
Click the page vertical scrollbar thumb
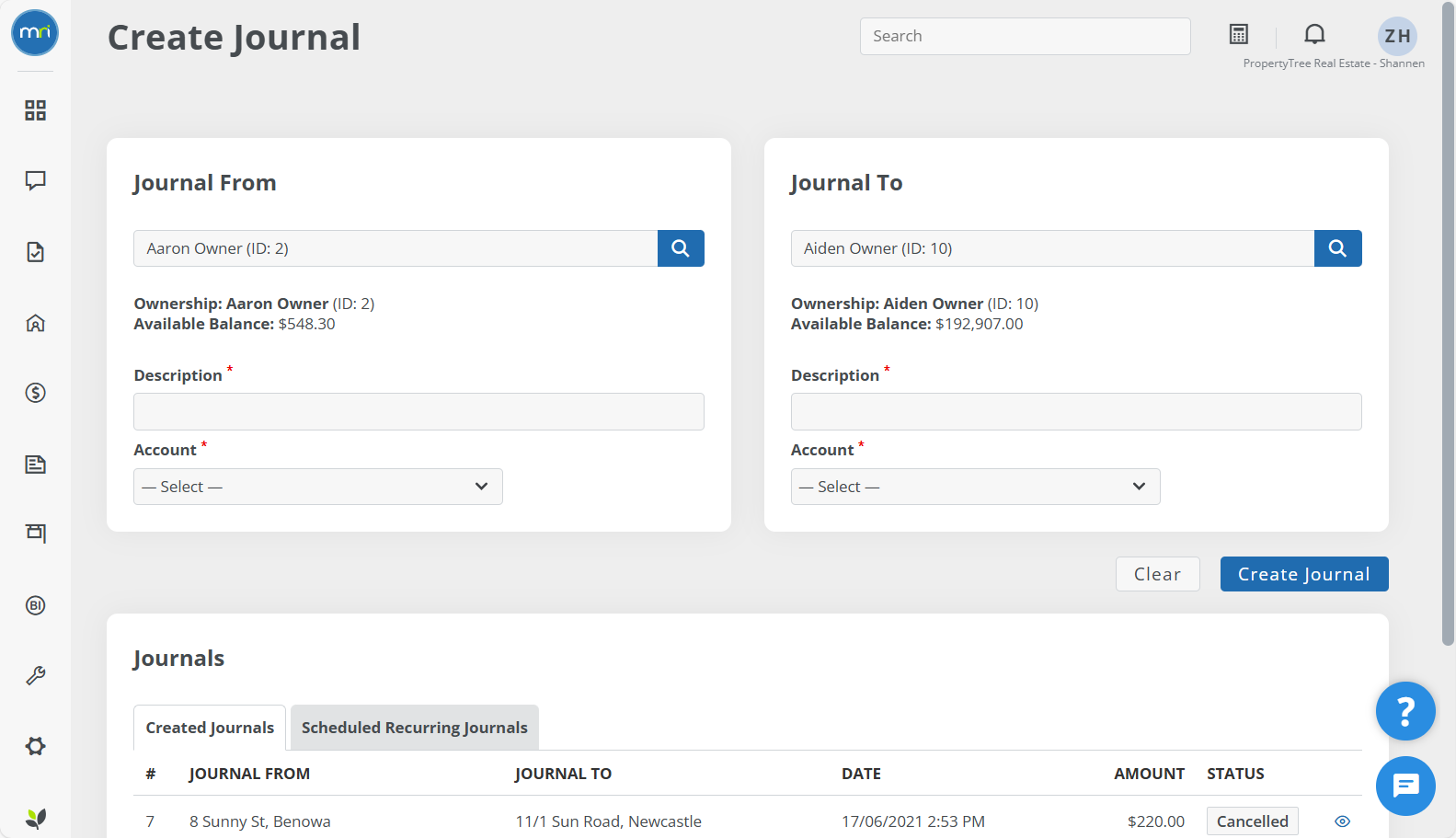[x=1448, y=322]
